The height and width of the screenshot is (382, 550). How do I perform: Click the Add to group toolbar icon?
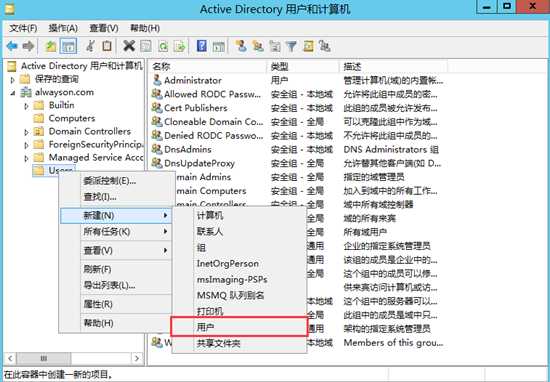coord(325,46)
